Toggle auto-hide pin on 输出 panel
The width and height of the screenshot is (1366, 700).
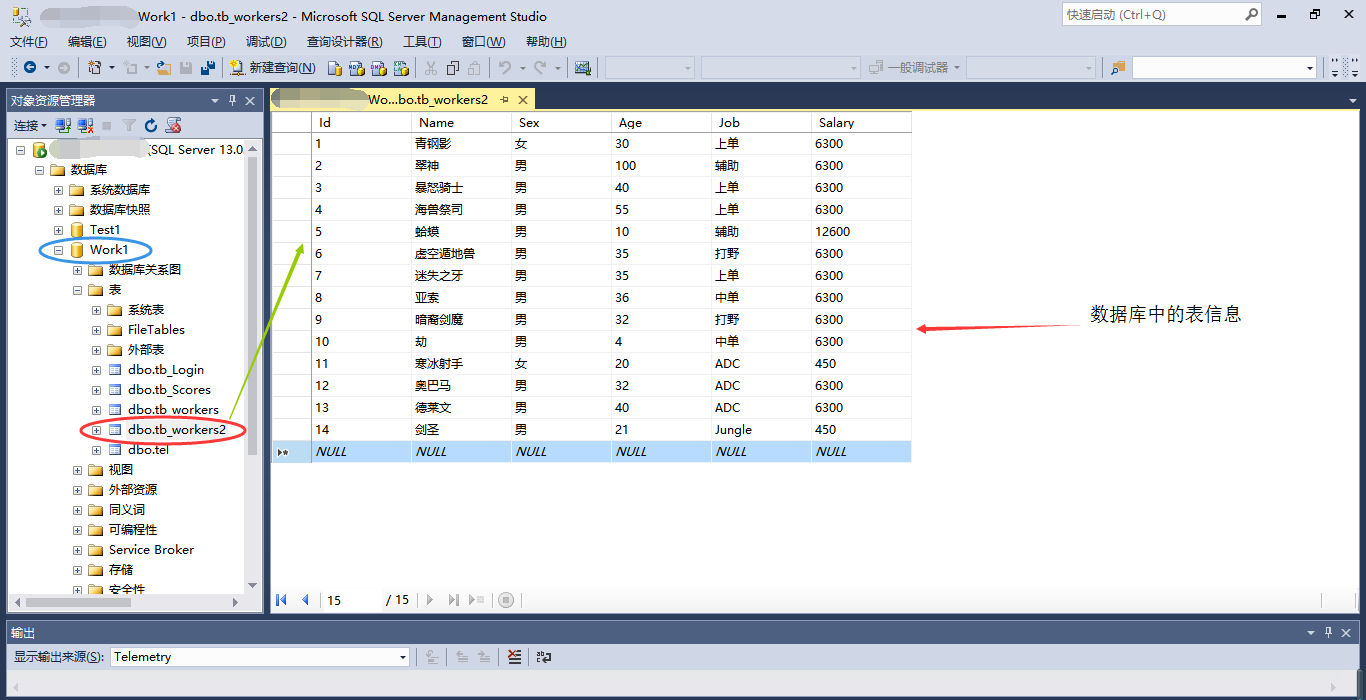tap(1330, 633)
